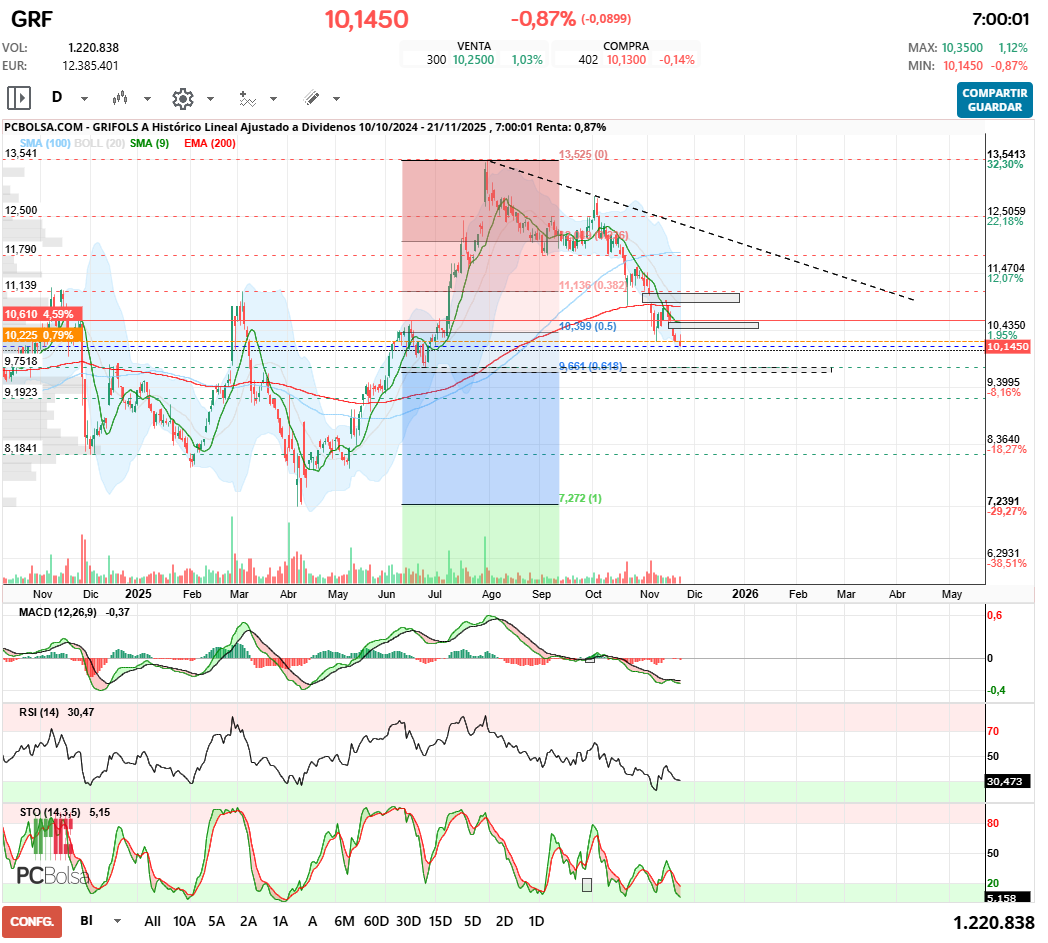The image size is (1048, 943).
Task: Click the GRF ticker symbol
Action: pos(32,19)
